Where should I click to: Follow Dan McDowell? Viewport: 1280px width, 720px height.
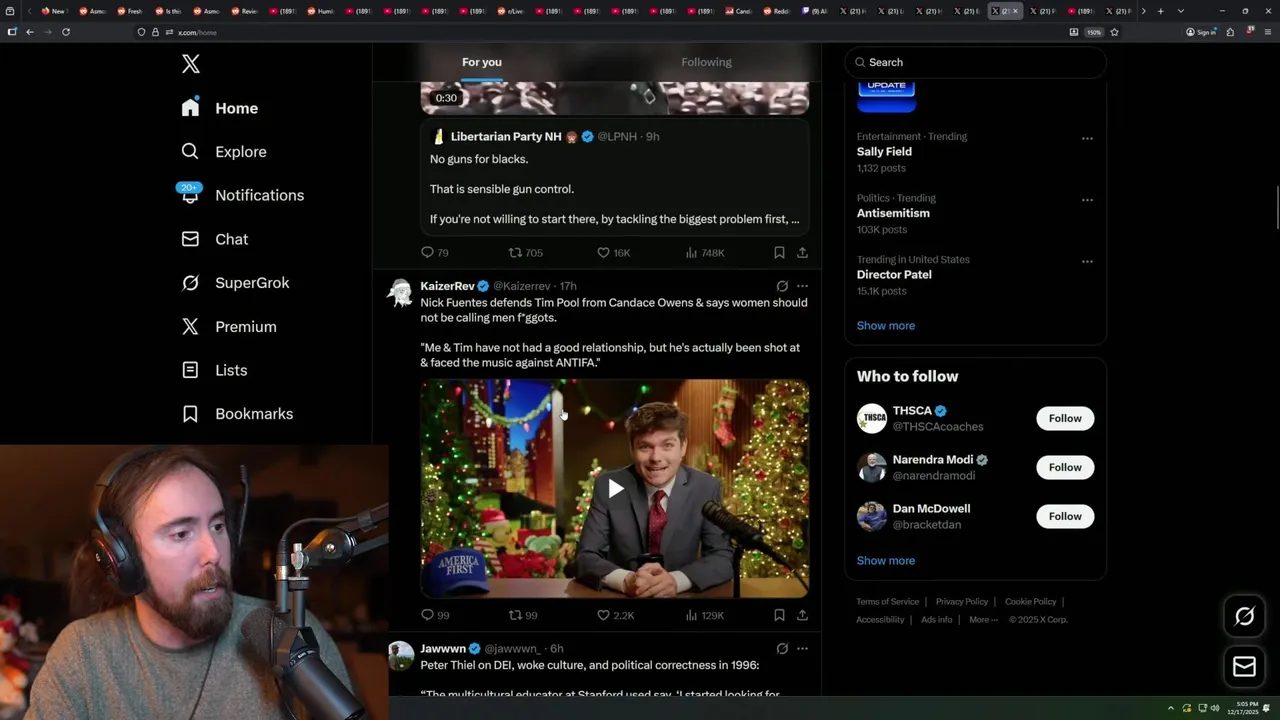click(x=1065, y=516)
